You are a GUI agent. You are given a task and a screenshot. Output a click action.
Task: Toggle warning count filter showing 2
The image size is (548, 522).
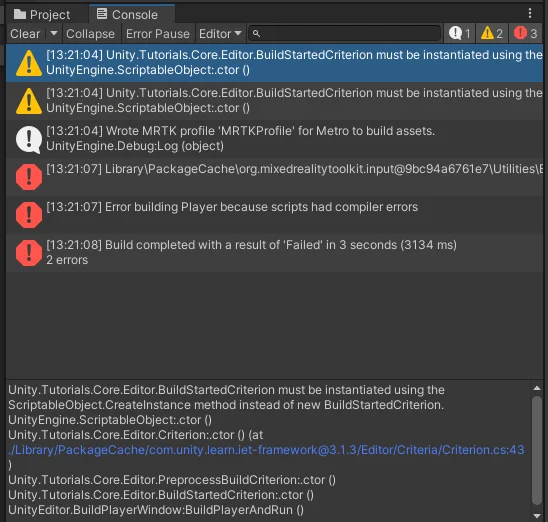coord(491,34)
